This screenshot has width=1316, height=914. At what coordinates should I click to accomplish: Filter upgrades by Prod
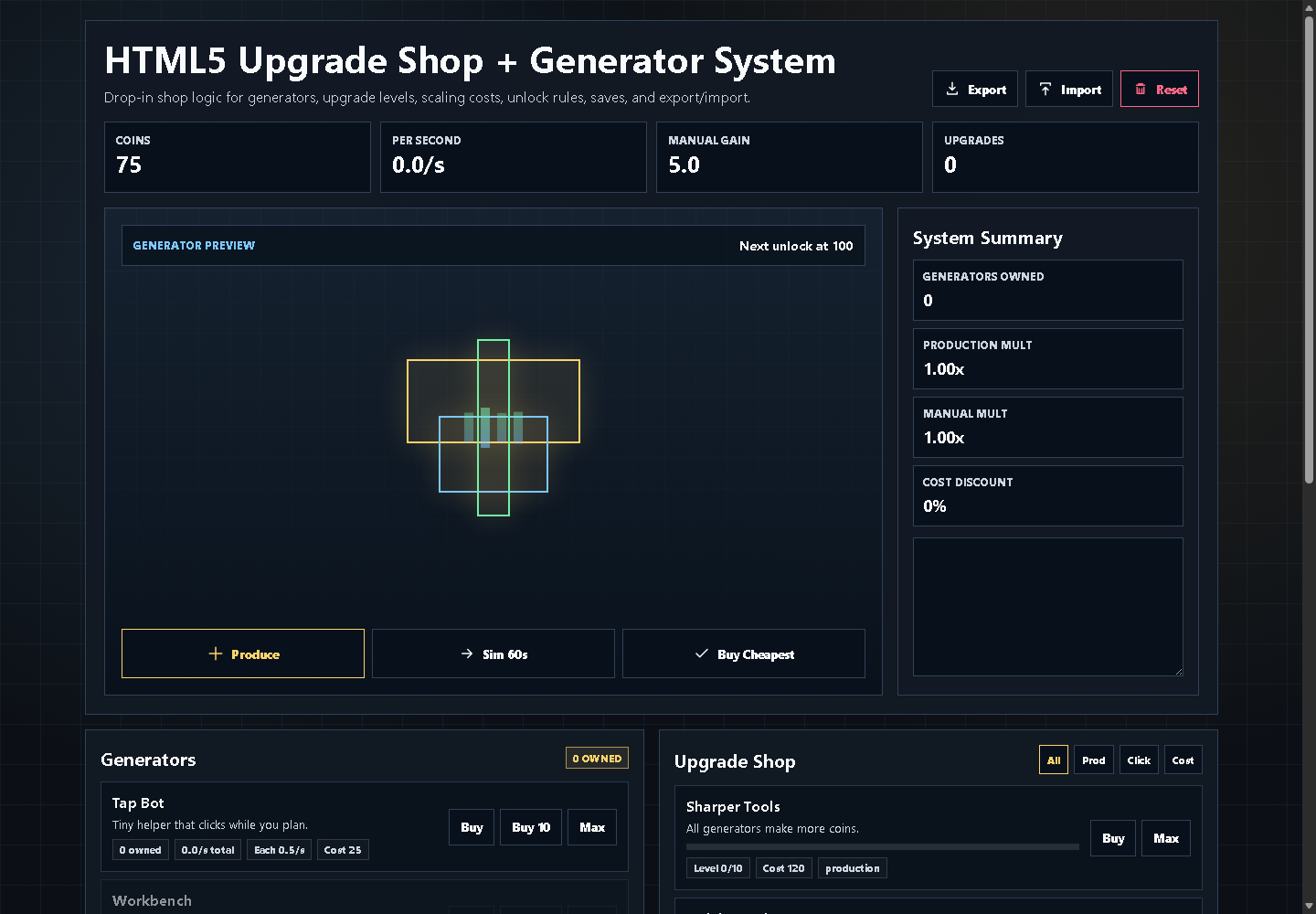tap(1094, 760)
